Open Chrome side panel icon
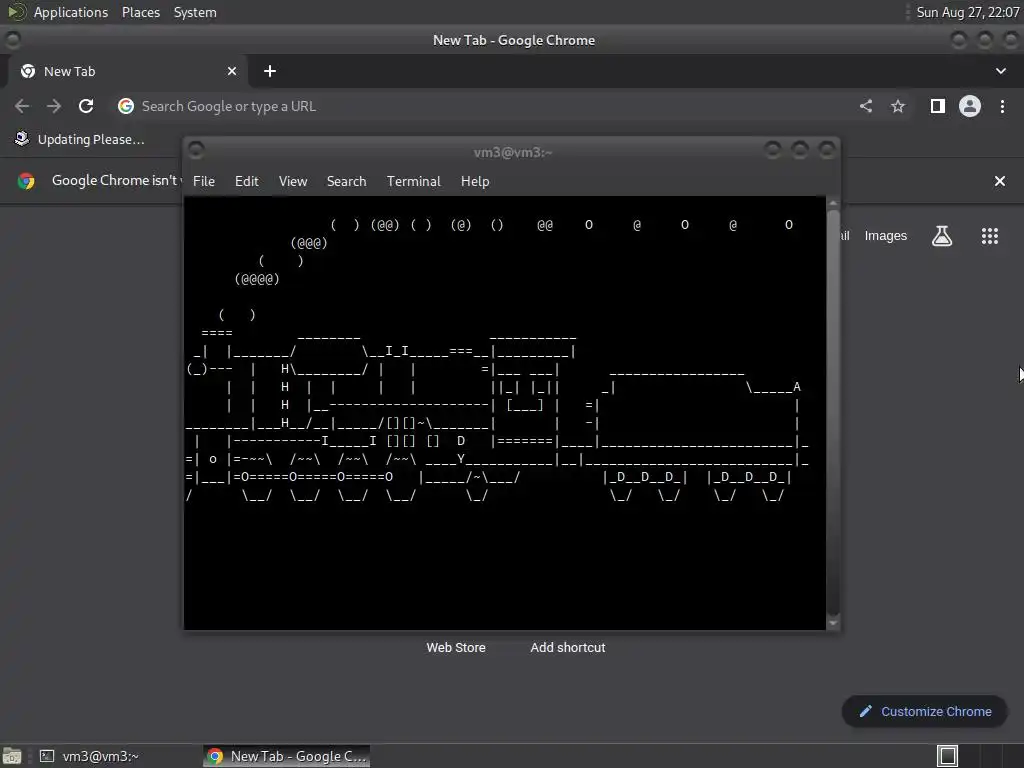Viewport: 1024px width, 768px height. 938,106
